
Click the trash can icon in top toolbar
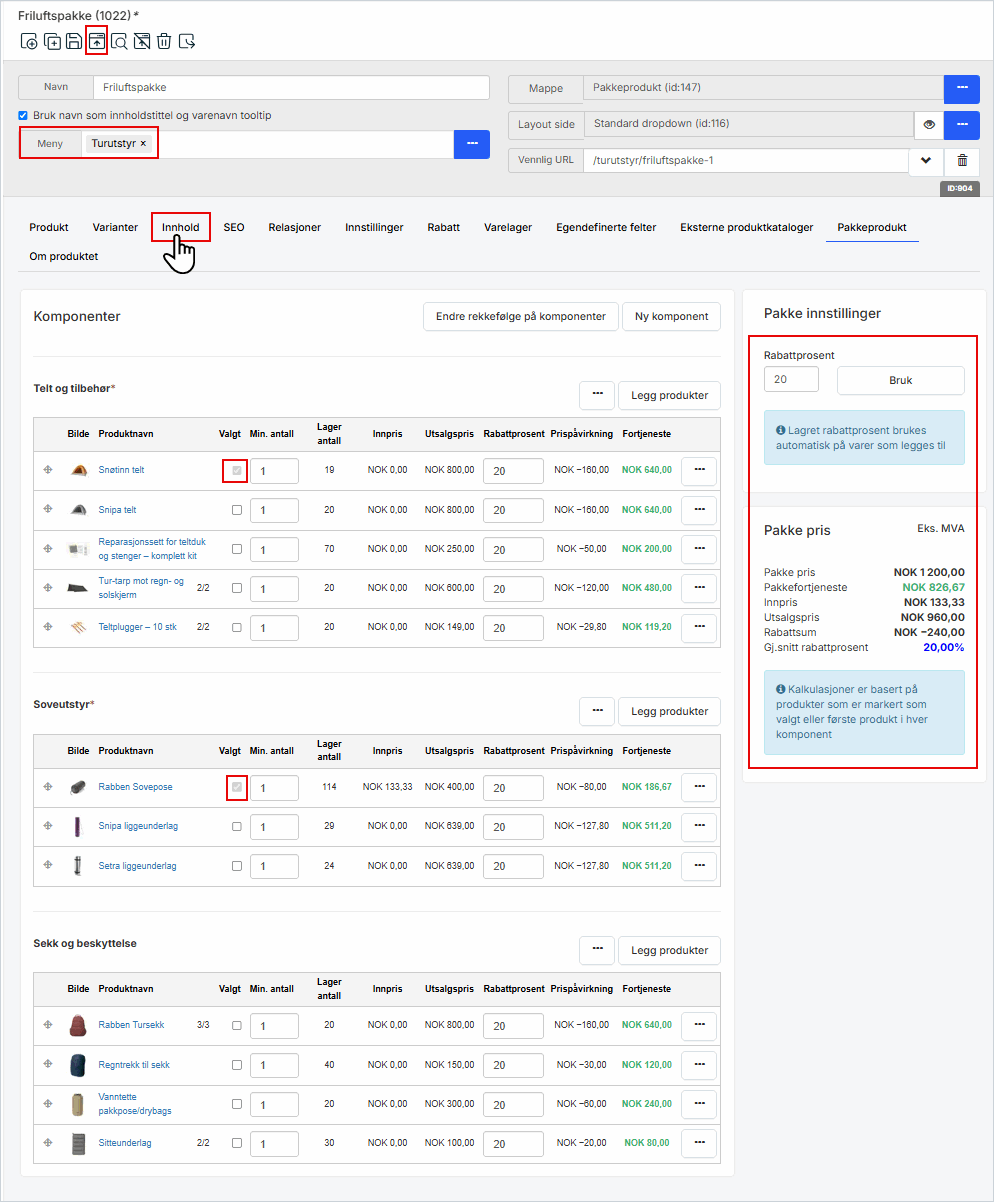(x=164, y=41)
